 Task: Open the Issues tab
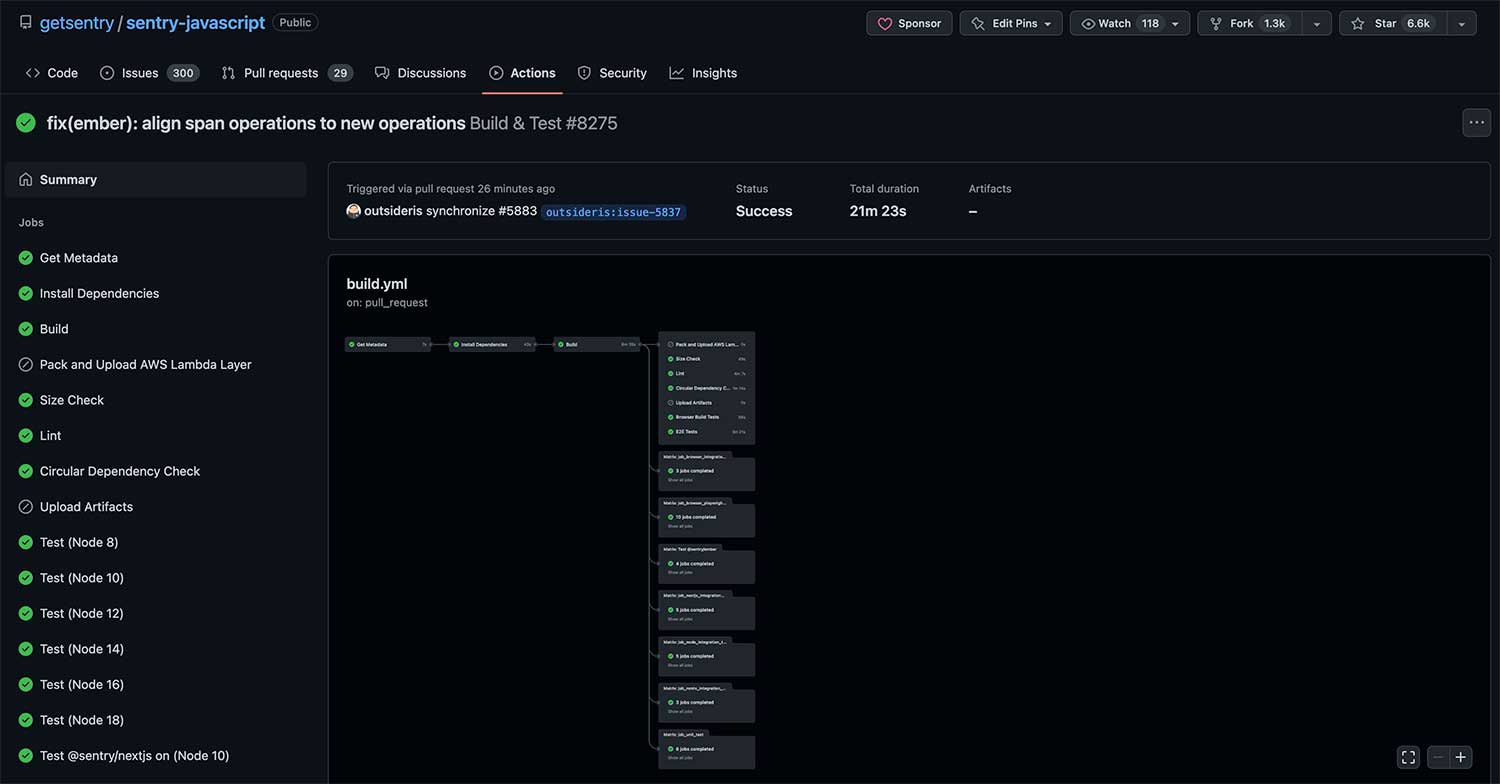point(149,73)
